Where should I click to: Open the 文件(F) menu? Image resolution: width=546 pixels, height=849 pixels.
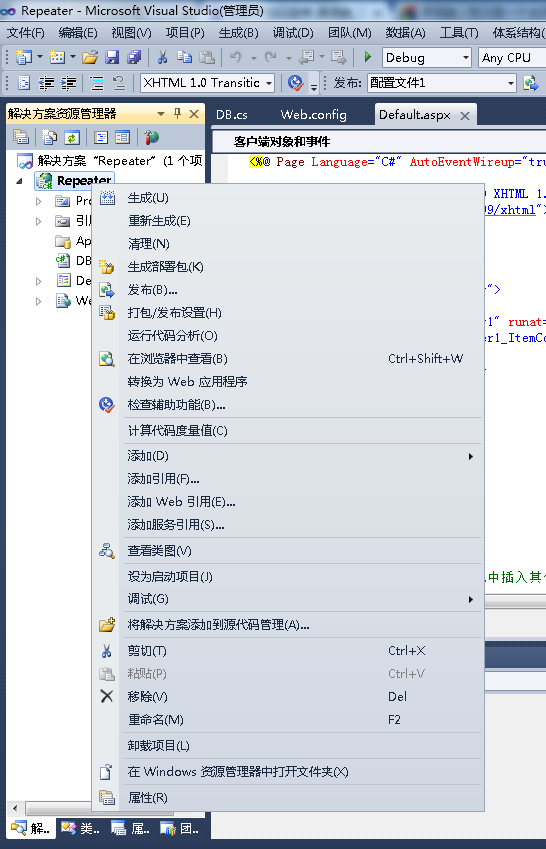tap(25, 33)
